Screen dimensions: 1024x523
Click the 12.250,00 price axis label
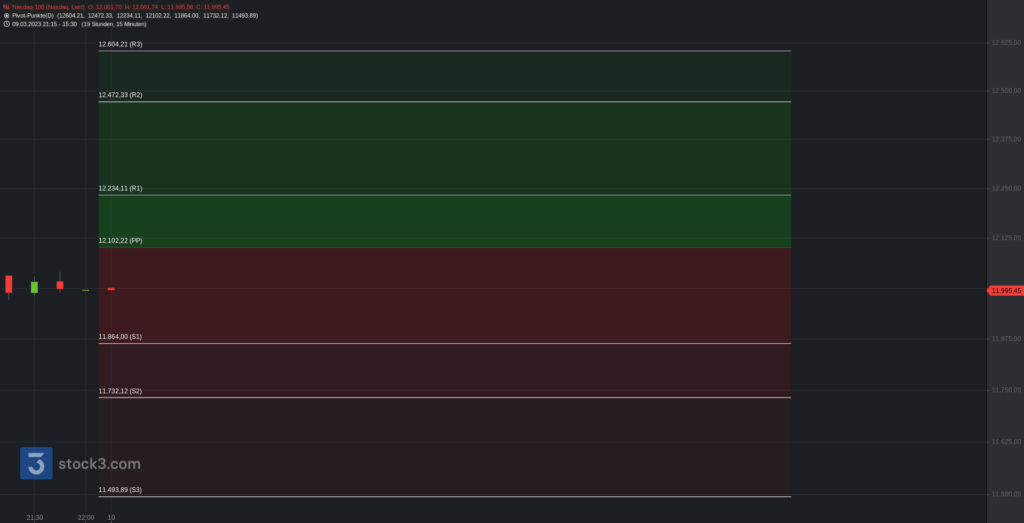(1006, 189)
